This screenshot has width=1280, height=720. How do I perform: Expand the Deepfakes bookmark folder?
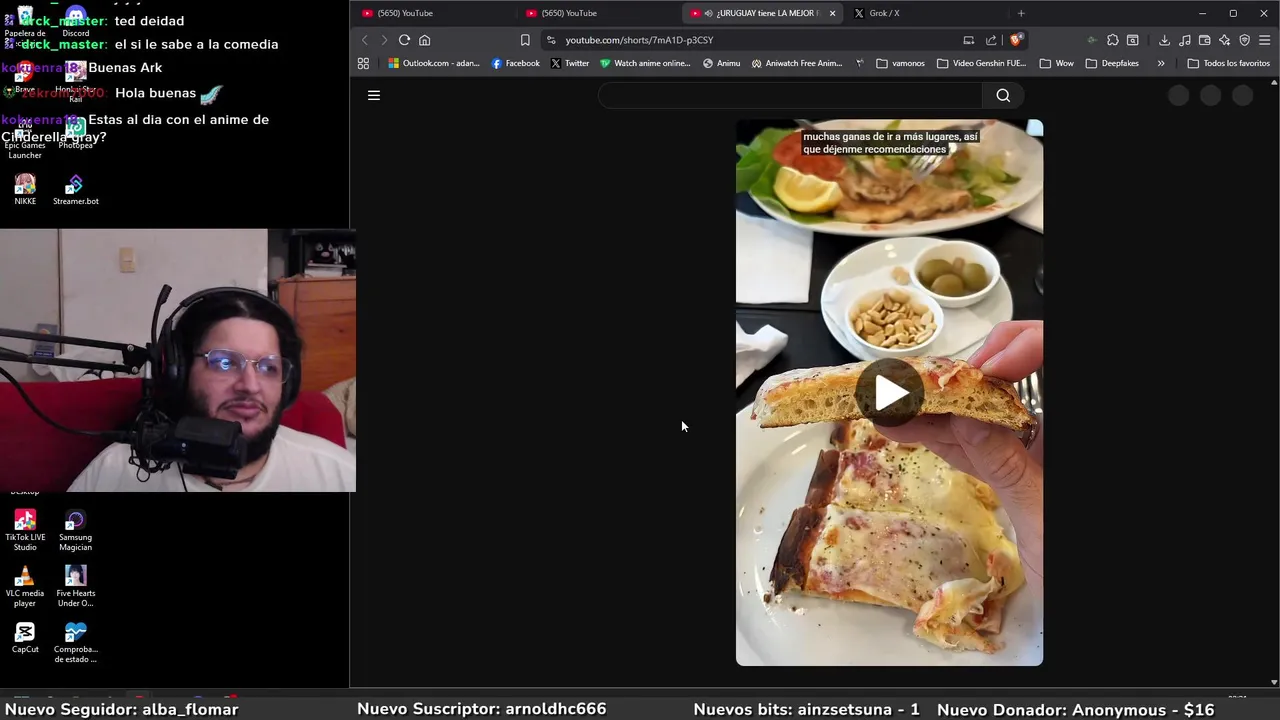pyautogui.click(x=1112, y=63)
